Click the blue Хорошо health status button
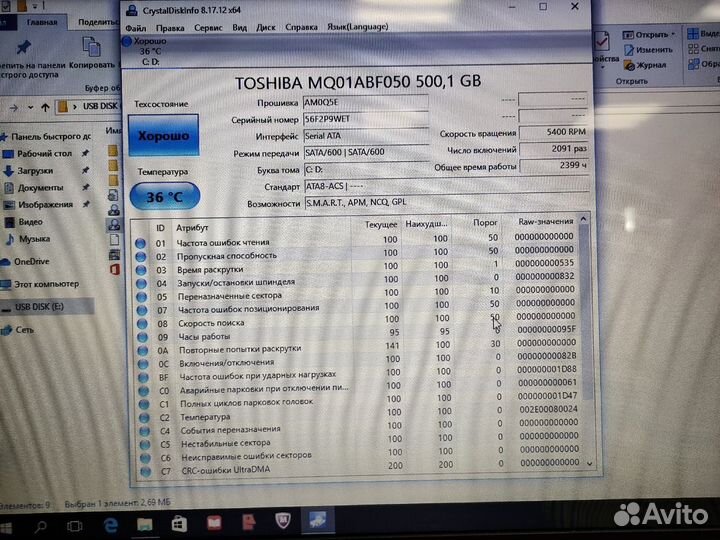The height and width of the screenshot is (540, 720). coord(163,135)
